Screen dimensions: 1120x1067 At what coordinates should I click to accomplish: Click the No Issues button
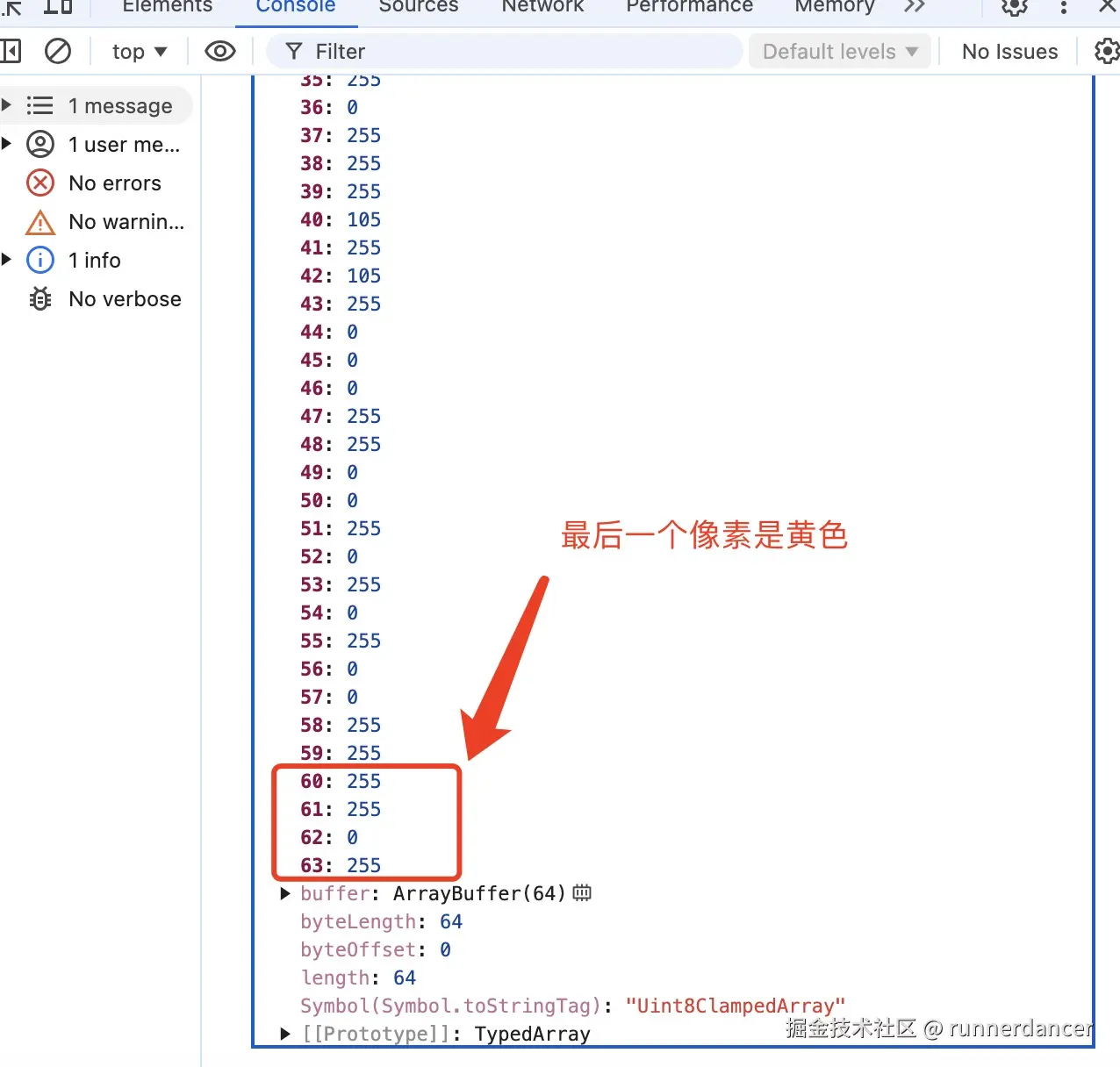[1010, 52]
